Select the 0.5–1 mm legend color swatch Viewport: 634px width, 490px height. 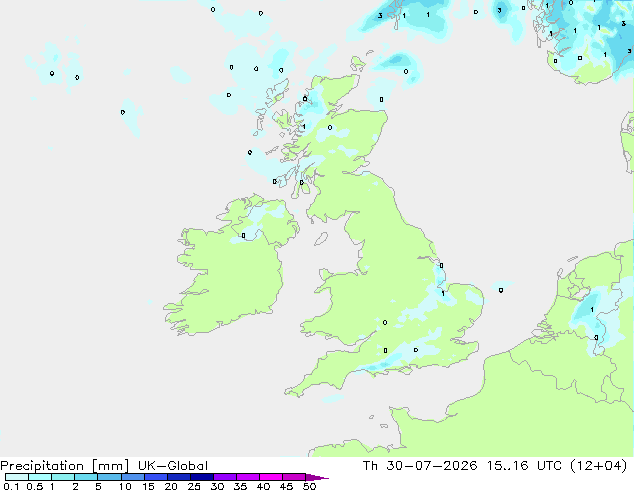tap(40, 477)
